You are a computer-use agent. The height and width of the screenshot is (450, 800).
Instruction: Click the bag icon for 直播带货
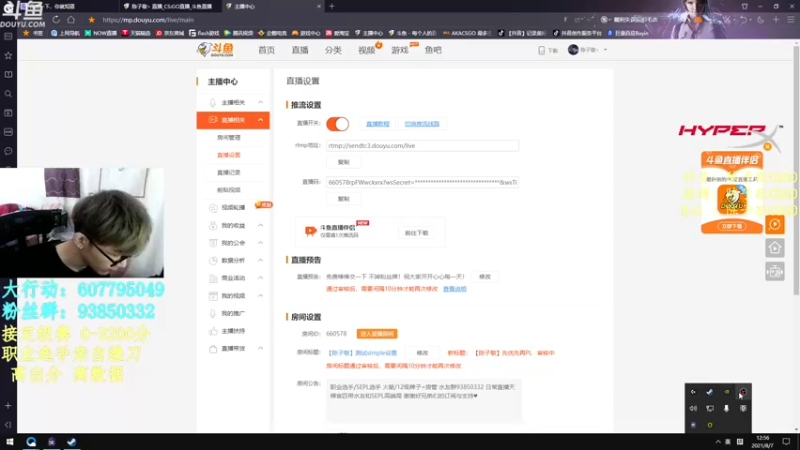pyautogui.click(x=213, y=349)
